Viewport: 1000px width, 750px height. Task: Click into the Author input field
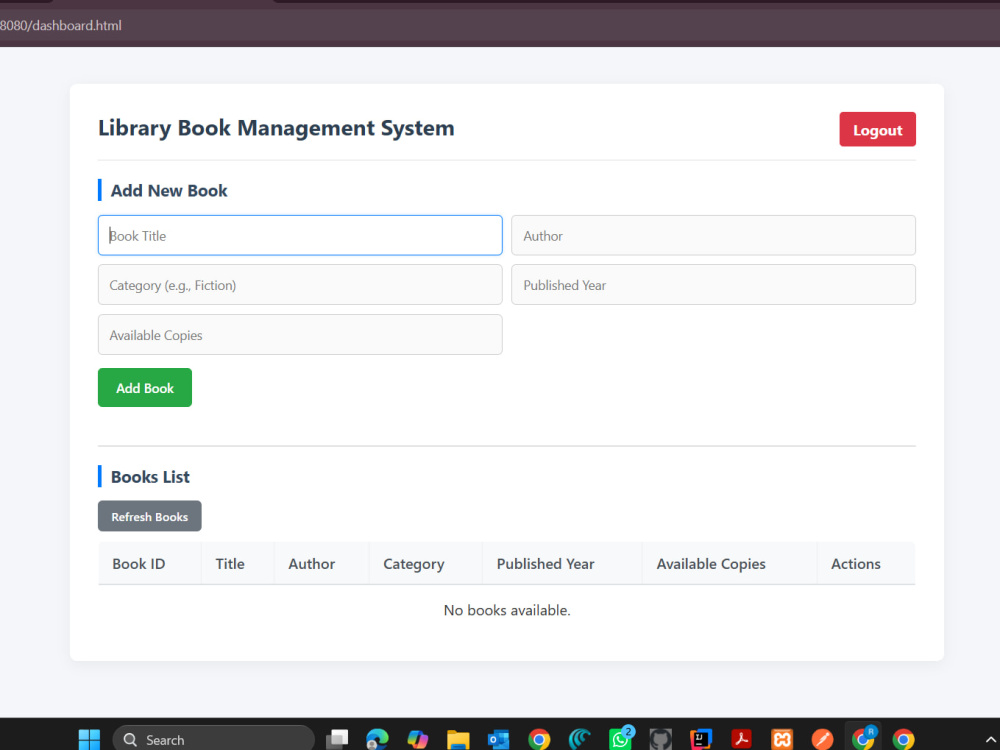(713, 235)
